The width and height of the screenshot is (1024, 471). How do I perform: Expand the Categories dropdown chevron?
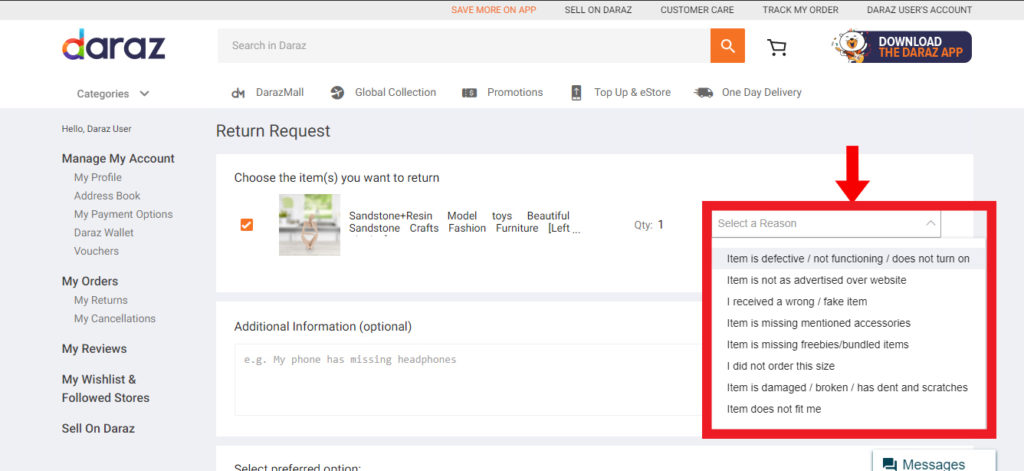144,93
